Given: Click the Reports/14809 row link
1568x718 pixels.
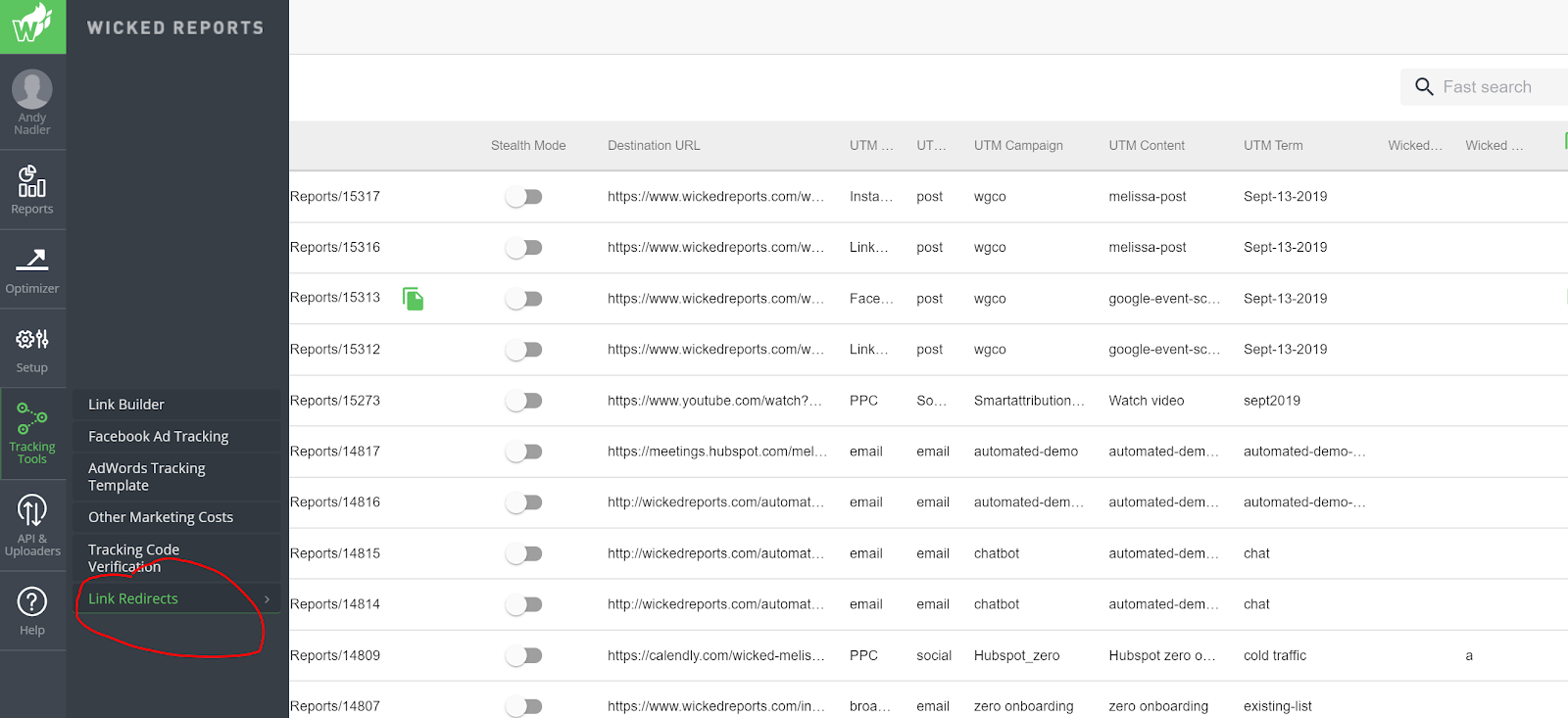Looking at the screenshot, I should [335, 655].
